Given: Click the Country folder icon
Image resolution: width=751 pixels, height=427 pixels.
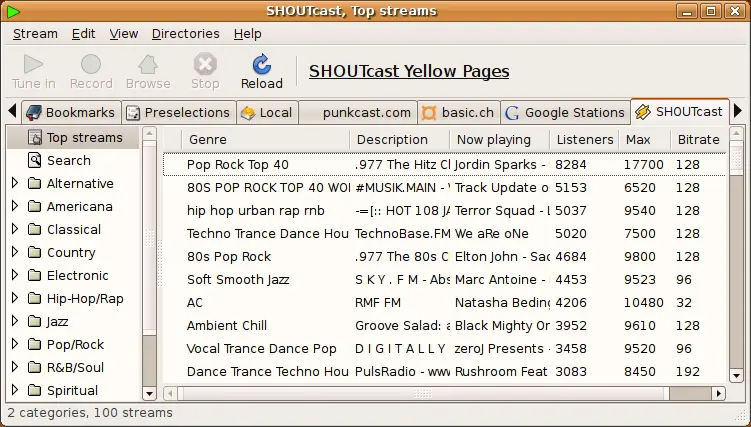Looking at the screenshot, I should (x=34, y=252).
